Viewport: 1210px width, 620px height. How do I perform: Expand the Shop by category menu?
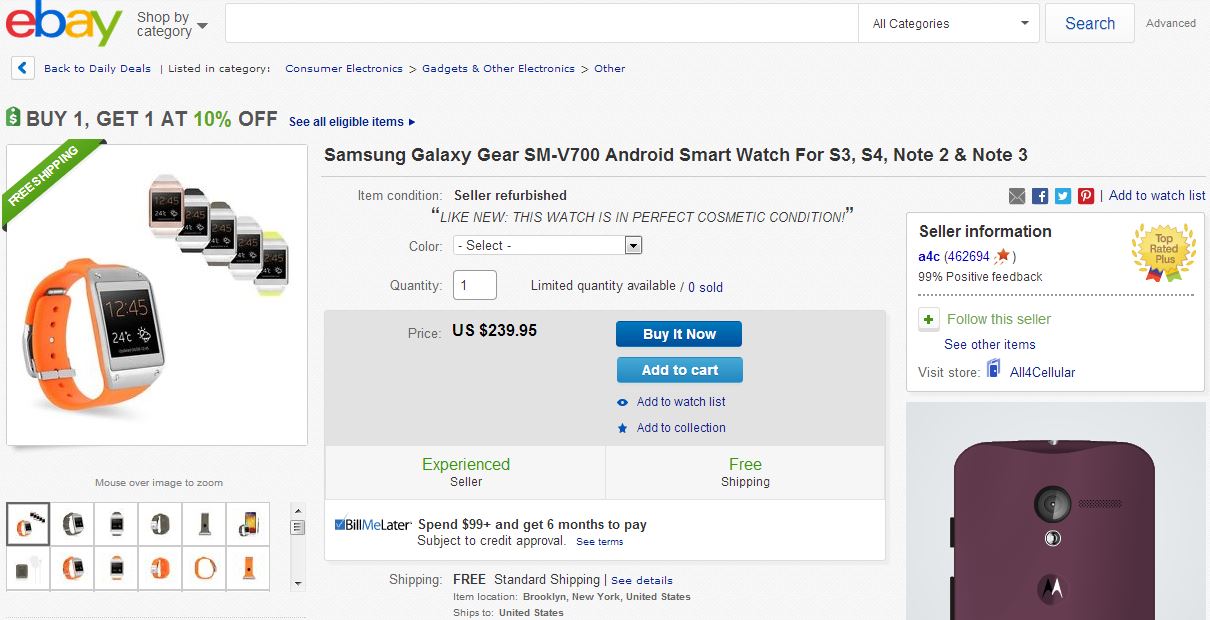point(172,24)
